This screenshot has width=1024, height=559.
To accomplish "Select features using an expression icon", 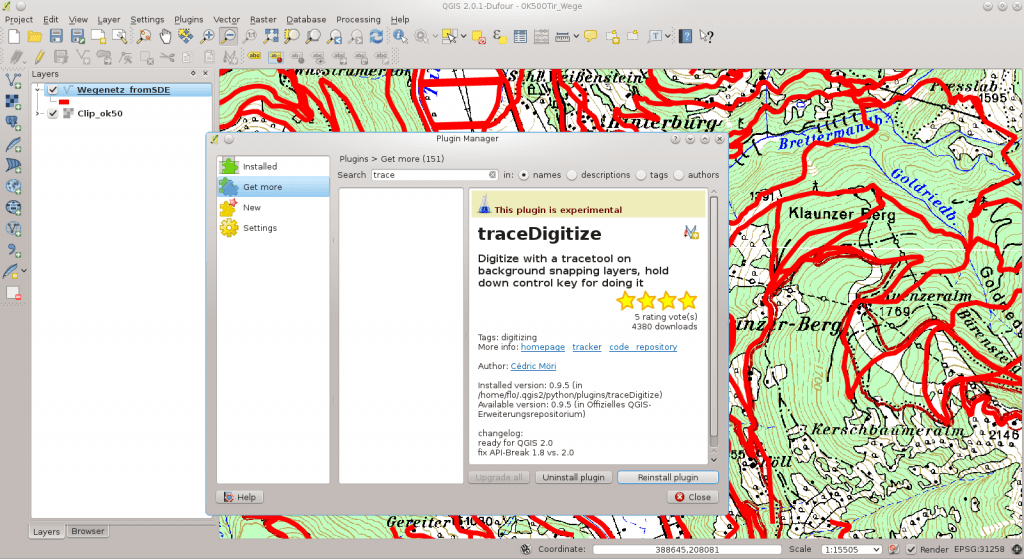I will [499, 37].
